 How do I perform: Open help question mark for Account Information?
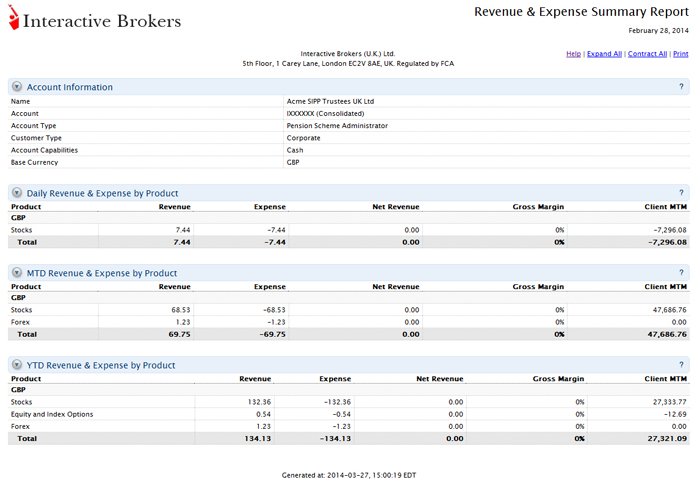(x=681, y=87)
